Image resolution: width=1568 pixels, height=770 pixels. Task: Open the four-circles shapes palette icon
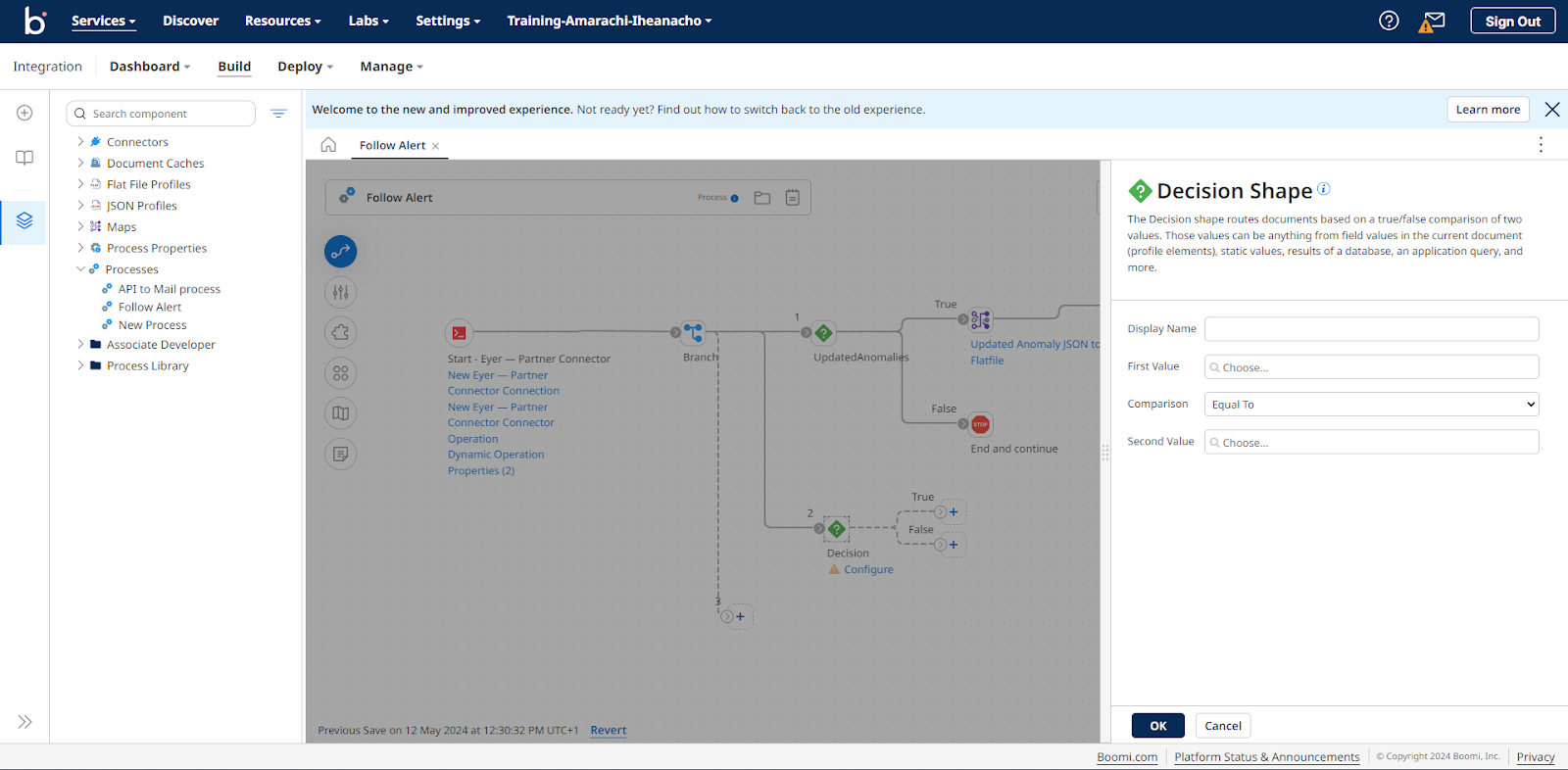340,373
